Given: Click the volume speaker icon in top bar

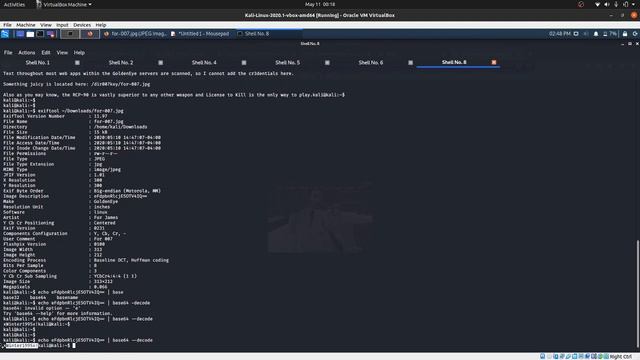Looking at the screenshot, I should [607, 4].
